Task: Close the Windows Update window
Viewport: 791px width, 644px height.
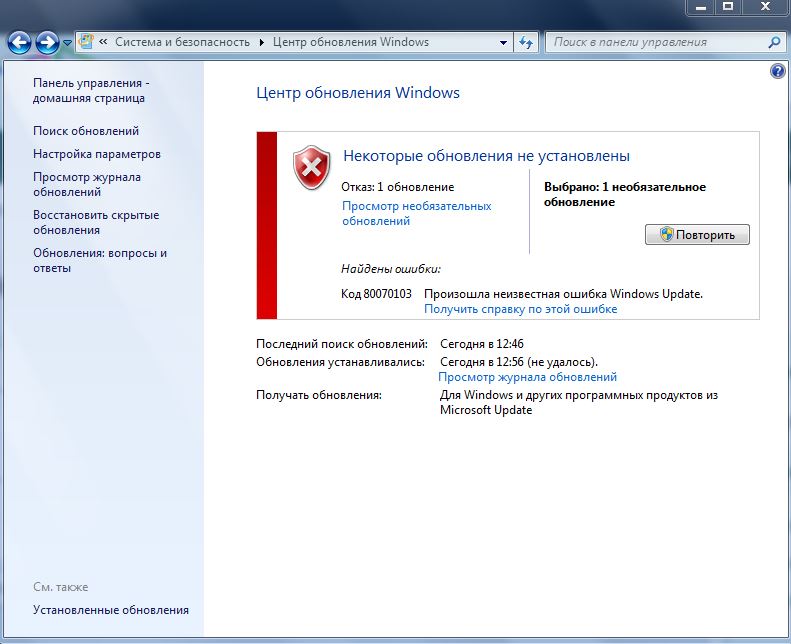Action: coord(765,7)
